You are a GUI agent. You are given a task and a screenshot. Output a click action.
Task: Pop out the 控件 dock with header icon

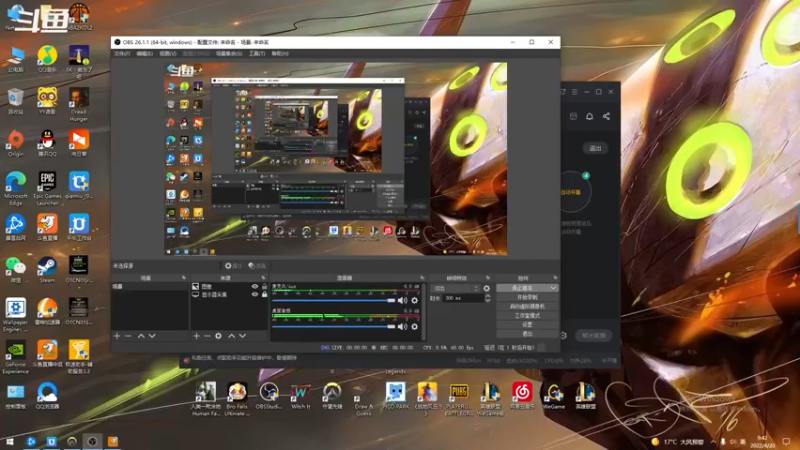pos(555,278)
